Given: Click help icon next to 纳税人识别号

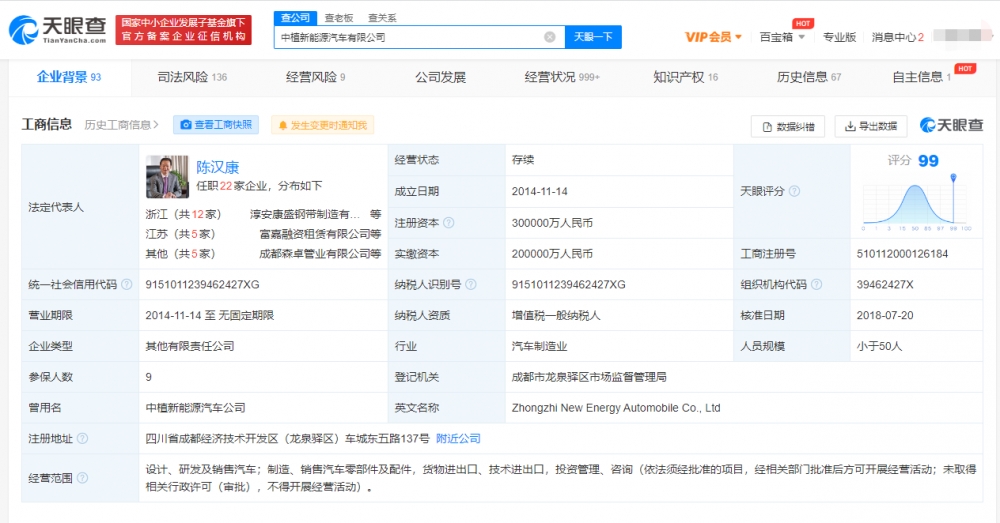Looking at the screenshot, I should (471, 284).
